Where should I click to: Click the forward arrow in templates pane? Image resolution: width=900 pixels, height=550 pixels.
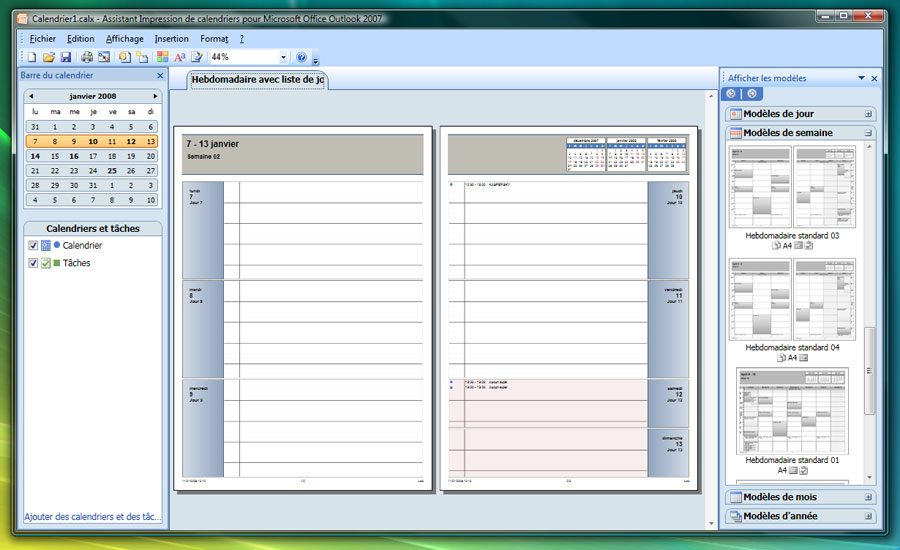[751, 94]
